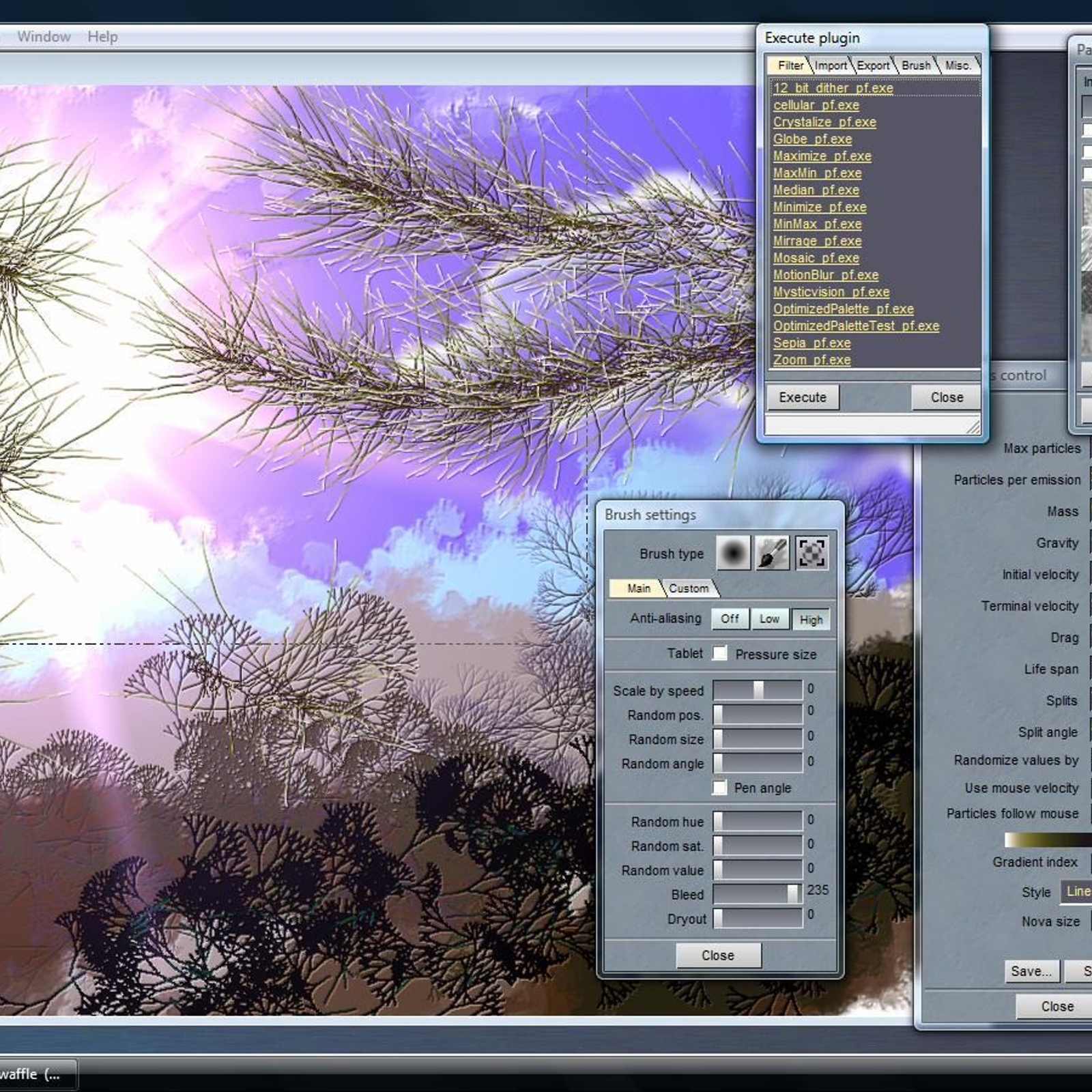Image resolution: width=1092 pixels, height=1092 pixels.
Task: Close the Brush settings panel
Action: point(718,955)
